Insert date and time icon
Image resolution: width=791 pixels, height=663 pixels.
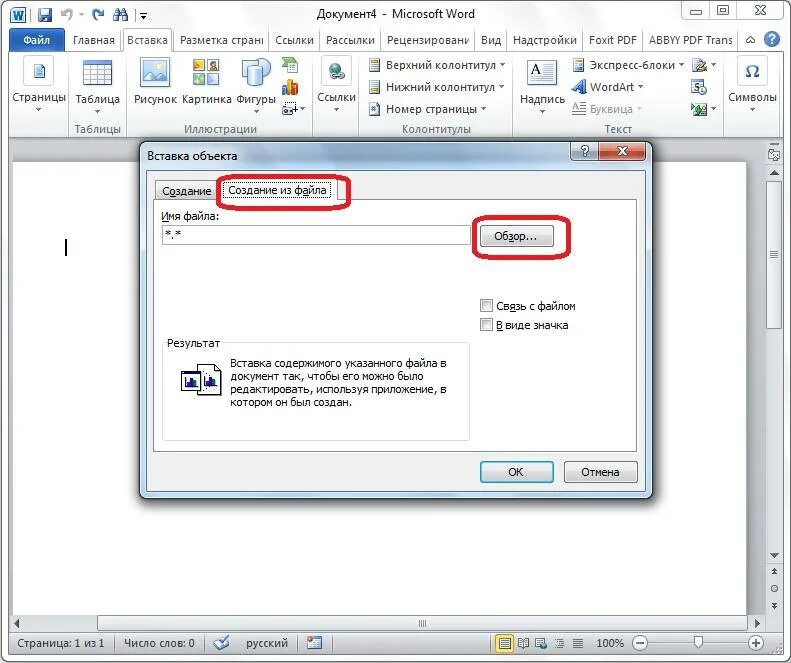(699, 87)
